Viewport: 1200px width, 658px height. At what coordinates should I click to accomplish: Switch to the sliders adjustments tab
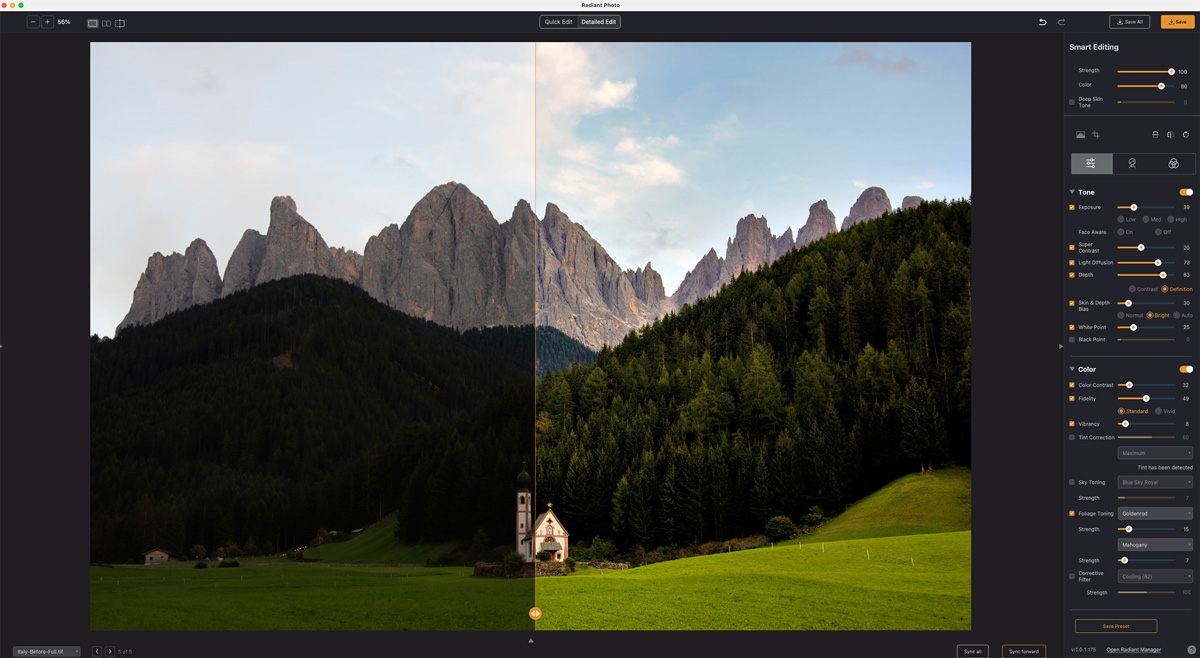click(1091, 163)
